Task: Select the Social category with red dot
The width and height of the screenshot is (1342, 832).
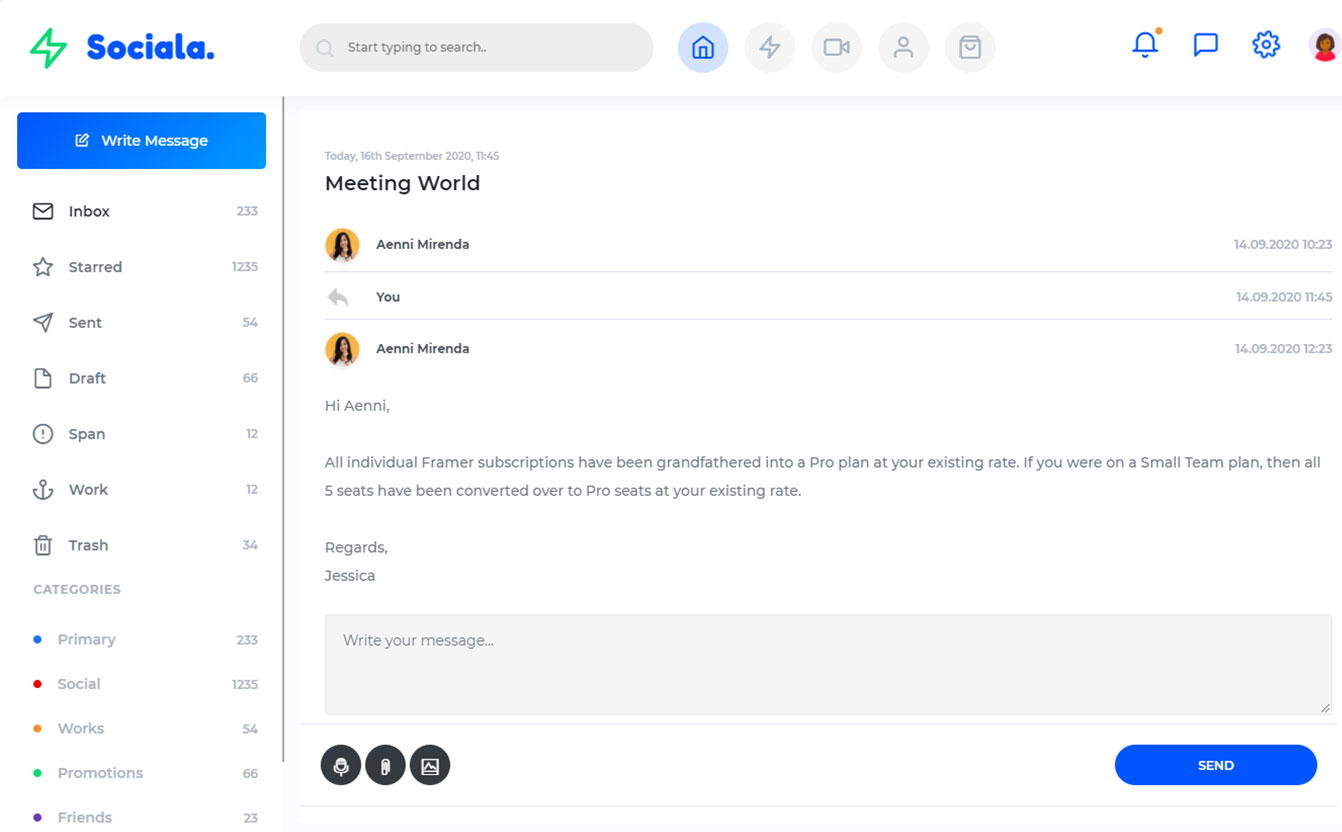Action: (79, 684)
